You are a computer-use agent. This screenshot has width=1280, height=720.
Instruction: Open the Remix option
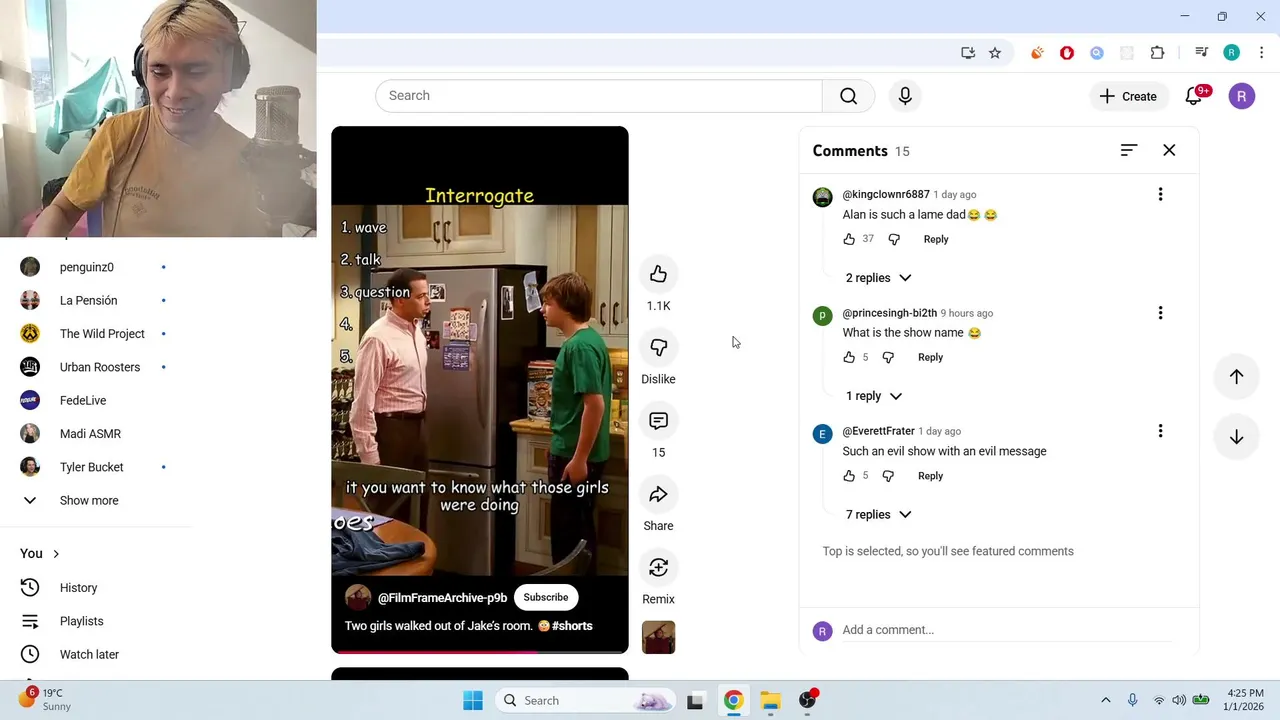tap(658, 568)
